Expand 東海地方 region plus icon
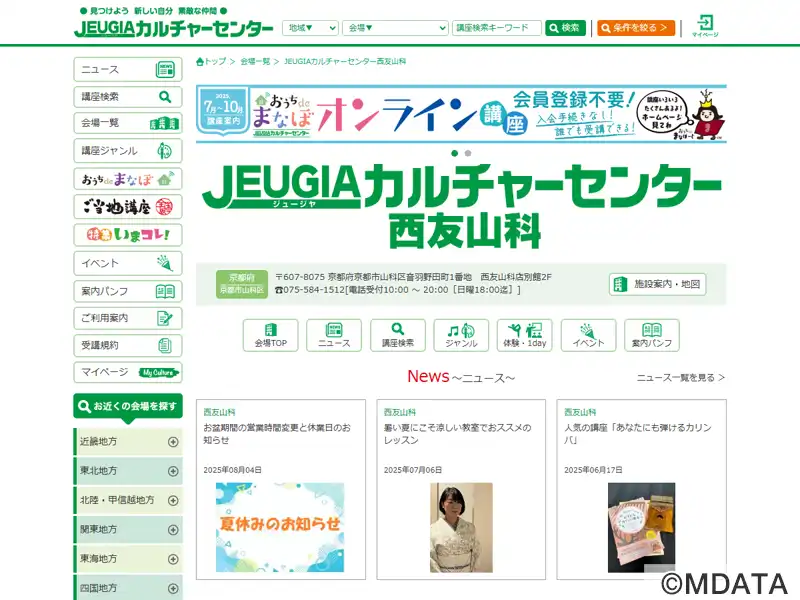Viewport: 800px width, 600px height. (x=173, y=559)
